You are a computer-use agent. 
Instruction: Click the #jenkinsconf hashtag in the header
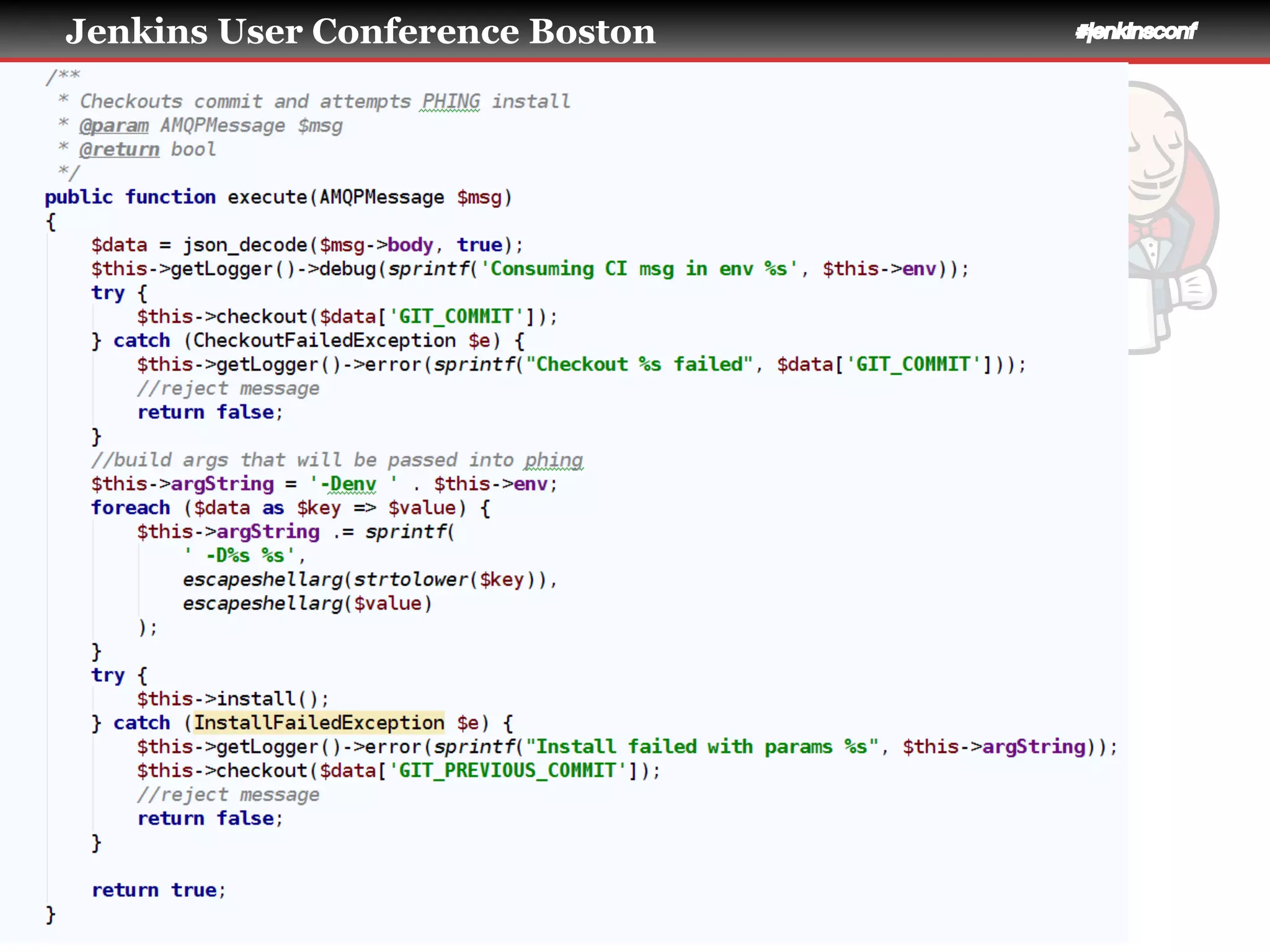(1136, 31)
